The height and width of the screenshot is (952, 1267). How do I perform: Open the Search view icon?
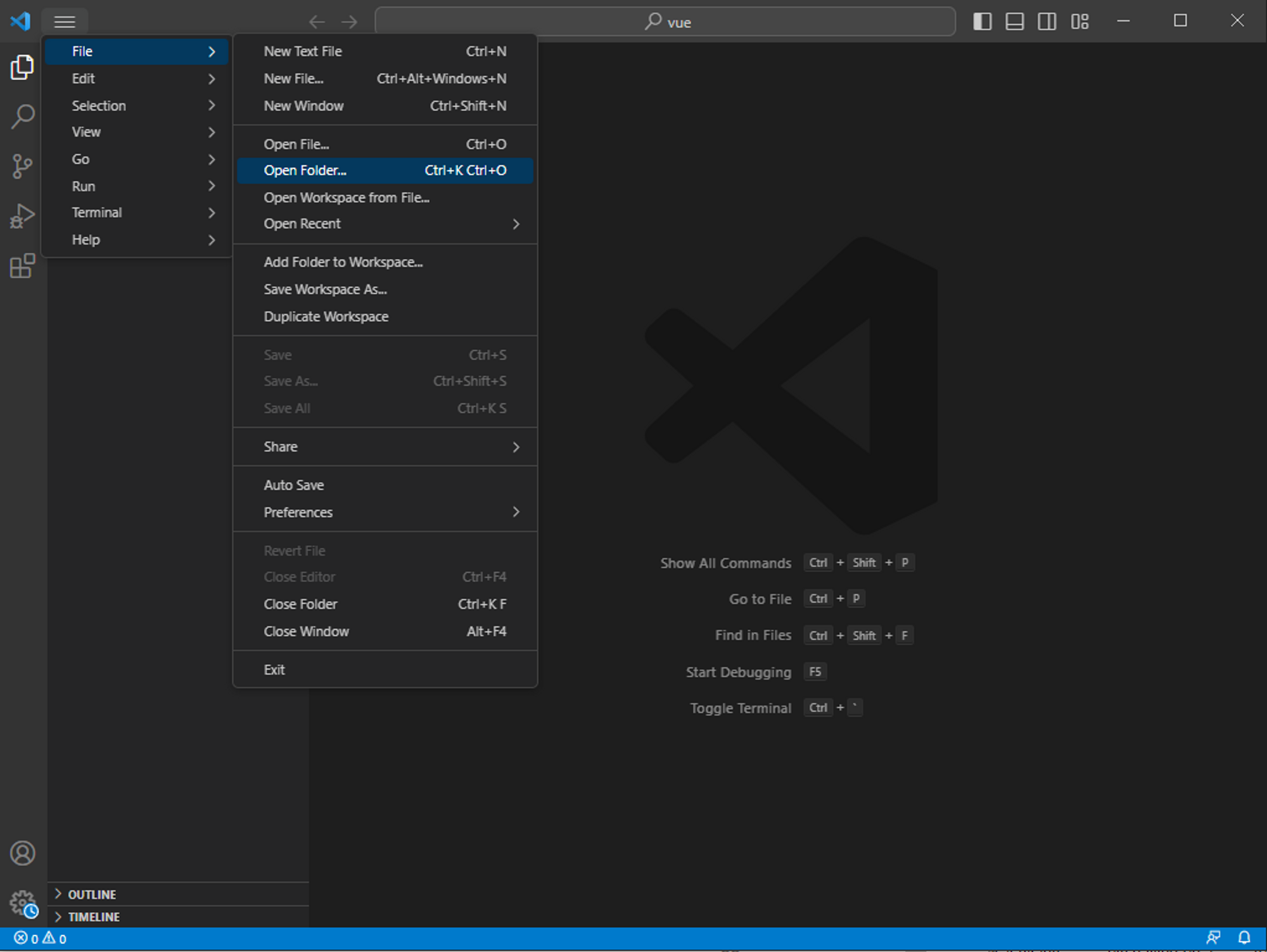pos(22,117)
